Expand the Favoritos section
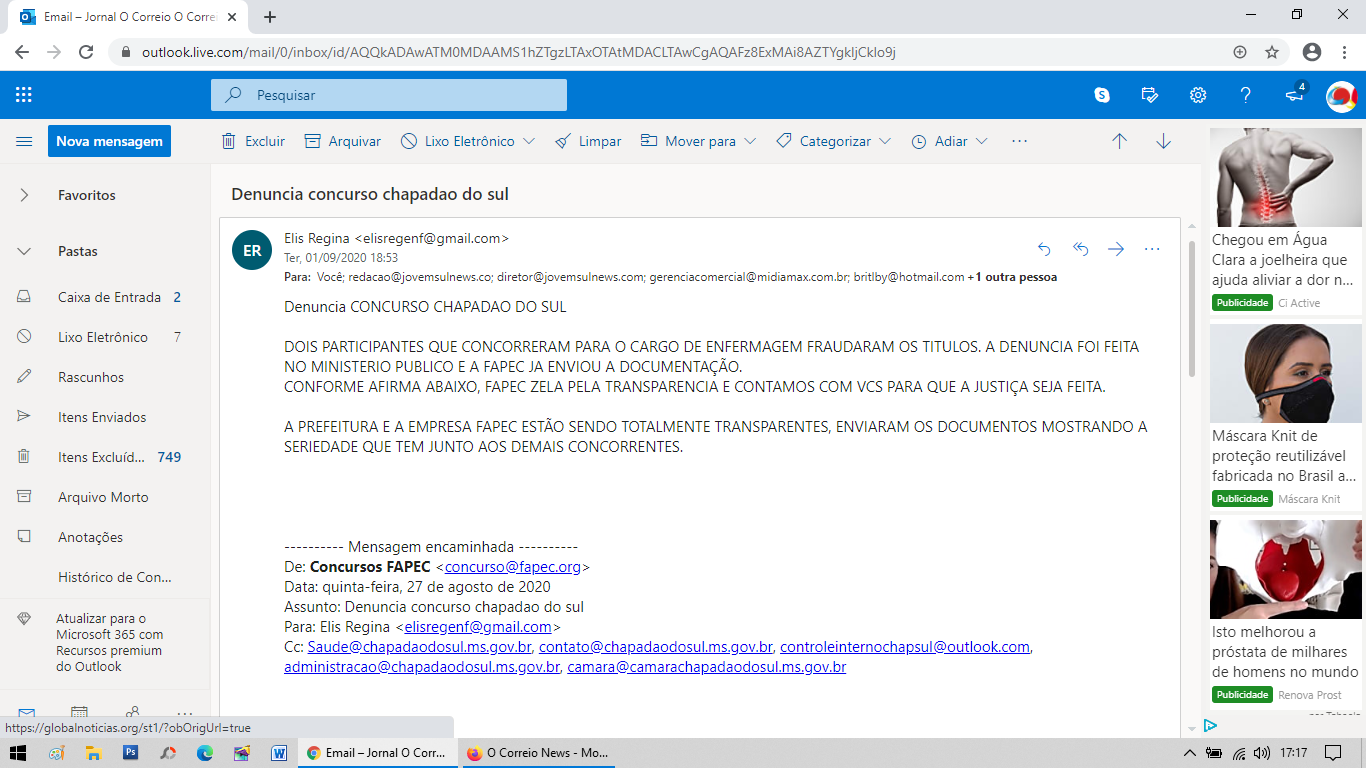This screenshot has width=1366, height=768. pyautogui.click(x=24, y=195)
